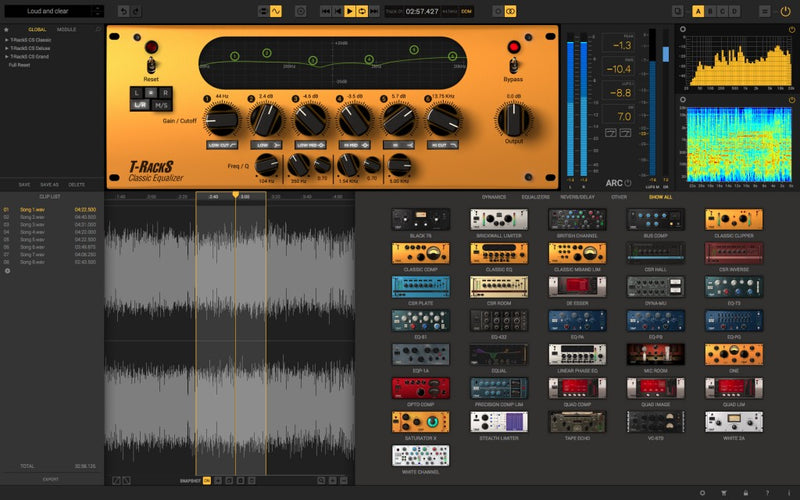The width and height of the screenshot is (800, 500).
Task: Open the 'Loud and clear' preset dropdown
Action: point(57,11)
